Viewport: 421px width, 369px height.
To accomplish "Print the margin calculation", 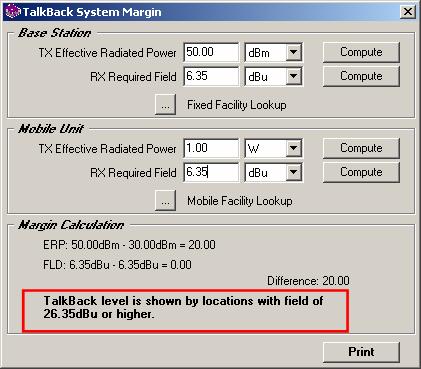I will (361, 352).
